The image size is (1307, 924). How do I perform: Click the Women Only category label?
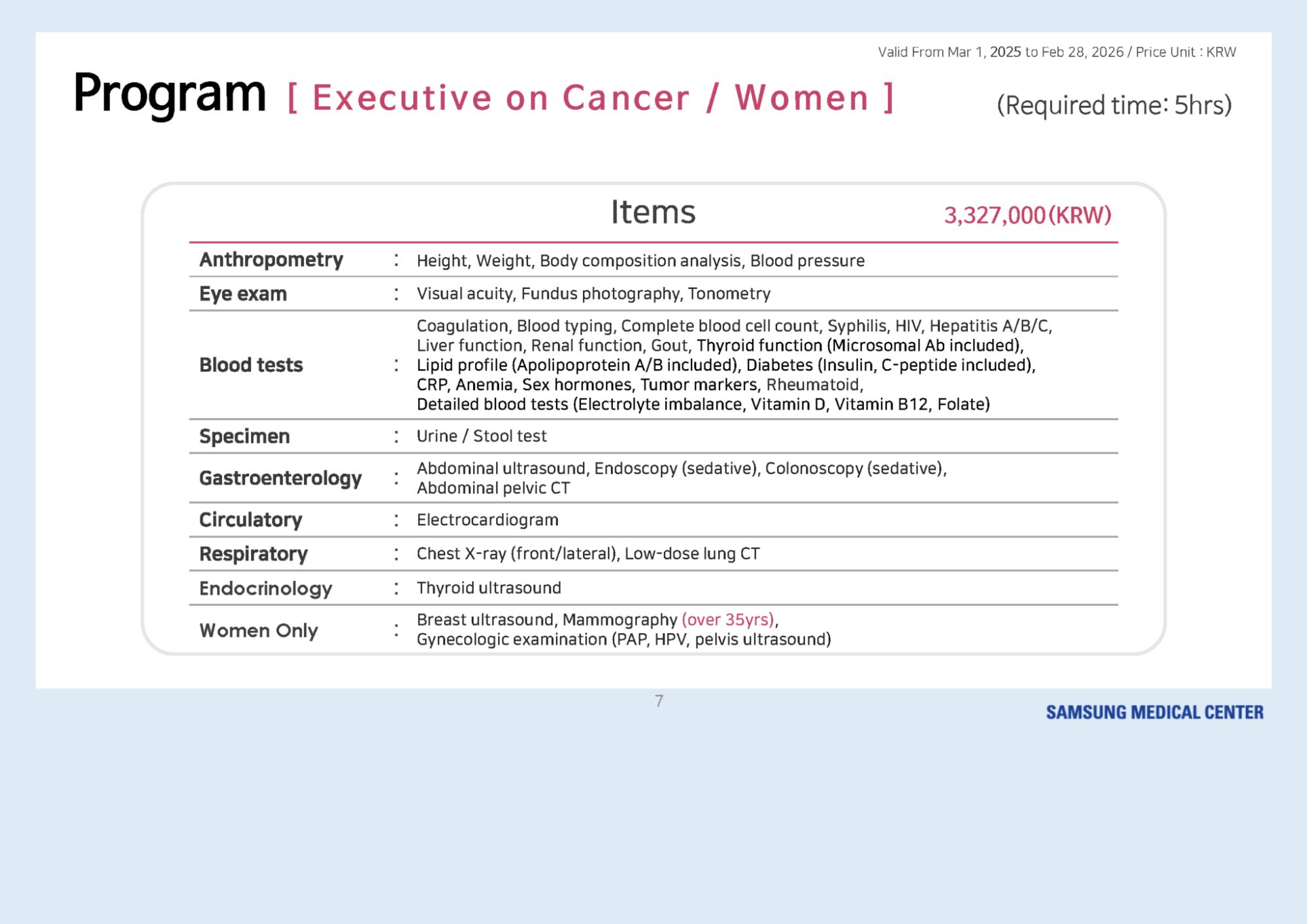[x=259, y=630]
